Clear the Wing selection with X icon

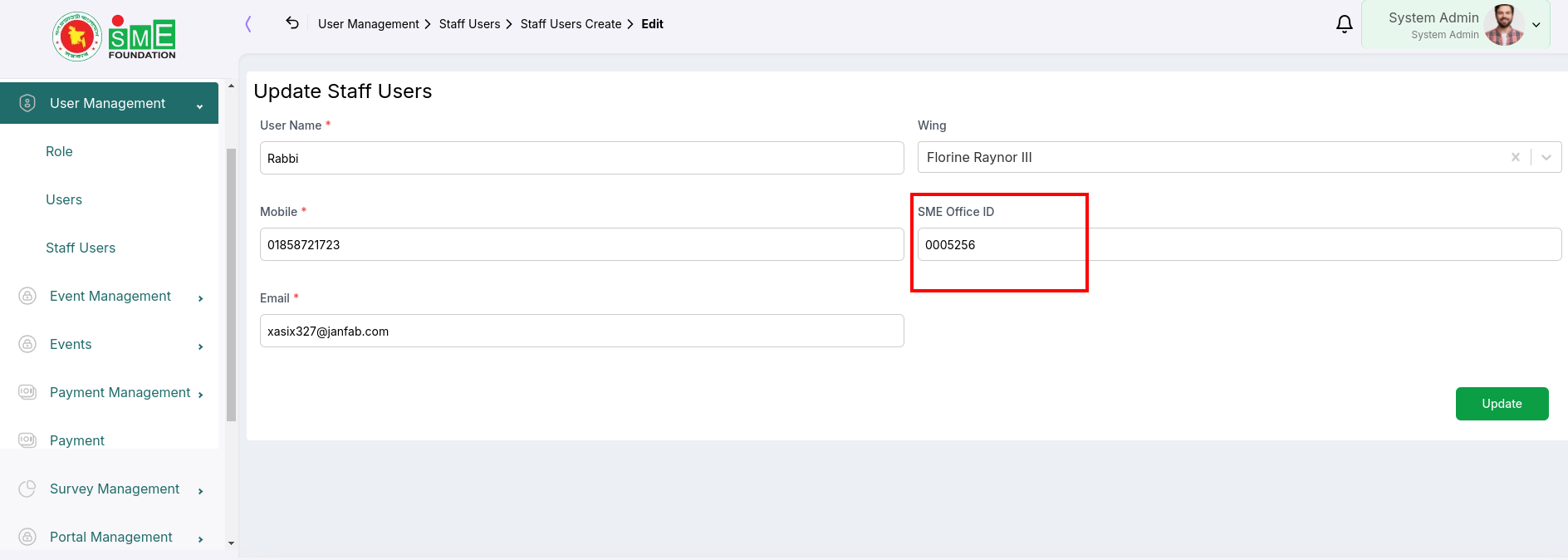(x=1516, y=157)
